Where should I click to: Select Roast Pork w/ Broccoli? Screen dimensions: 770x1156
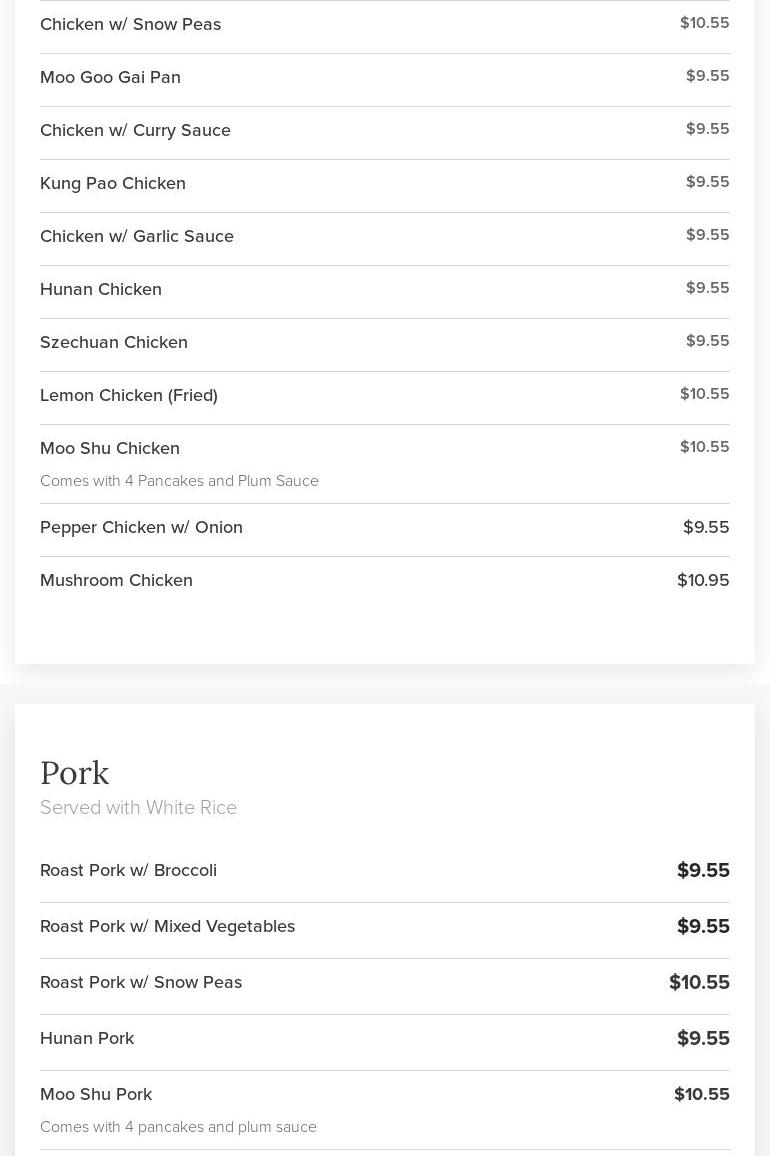point(128,870)
